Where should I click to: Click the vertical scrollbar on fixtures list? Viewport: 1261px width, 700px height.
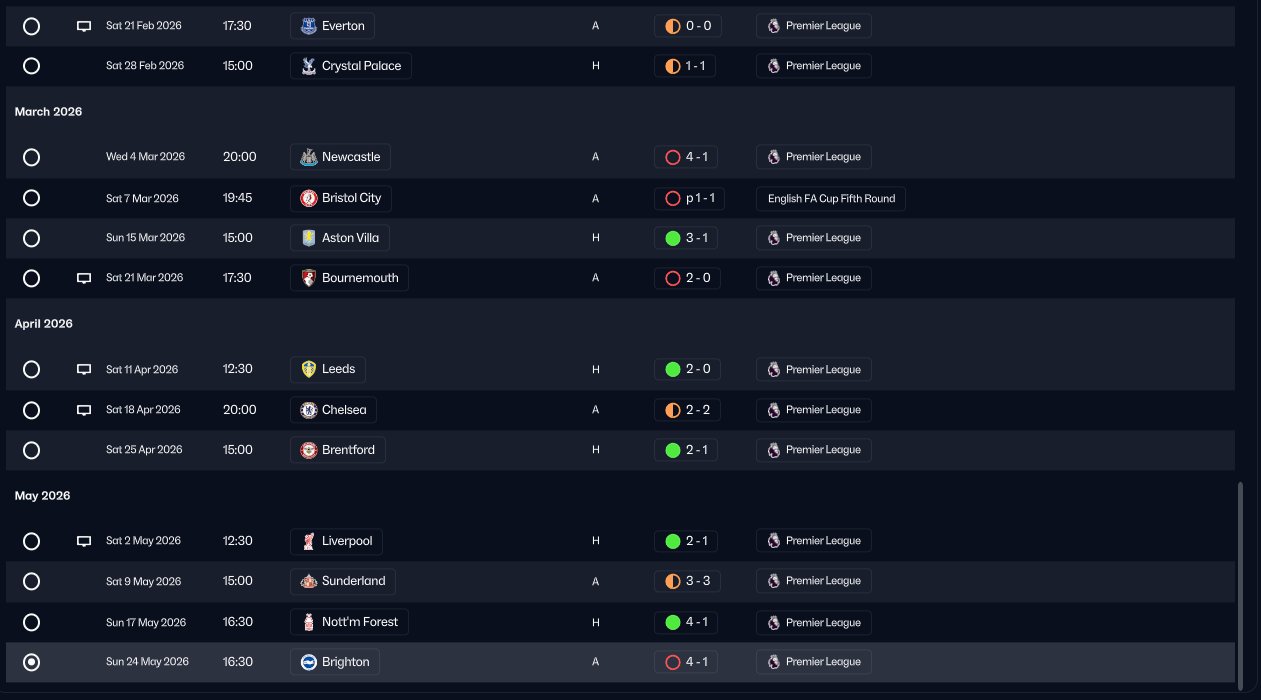coord(1241,585)
